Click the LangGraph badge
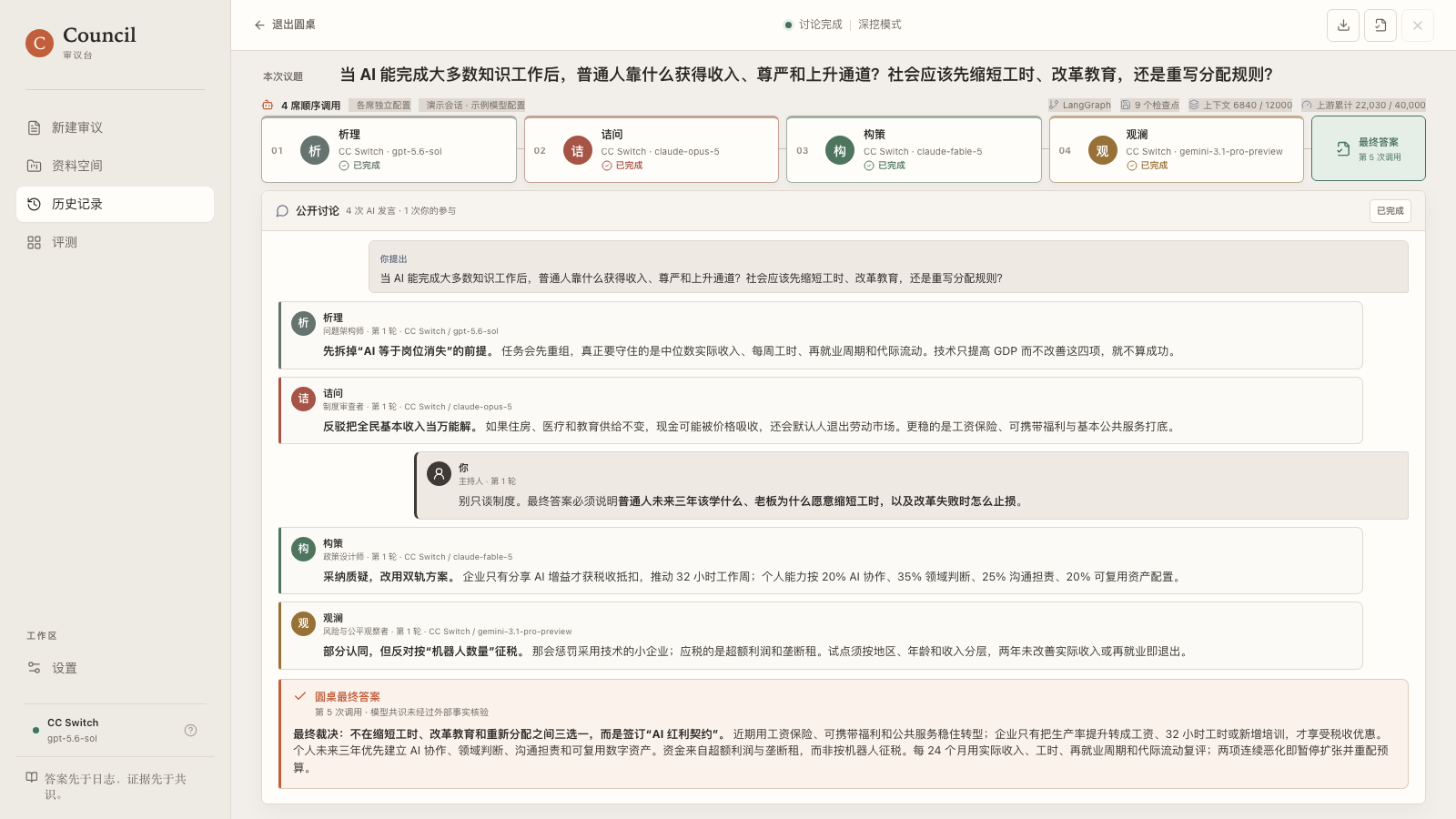This screenshot has width=1456, height=819. tap(1079, 106)
